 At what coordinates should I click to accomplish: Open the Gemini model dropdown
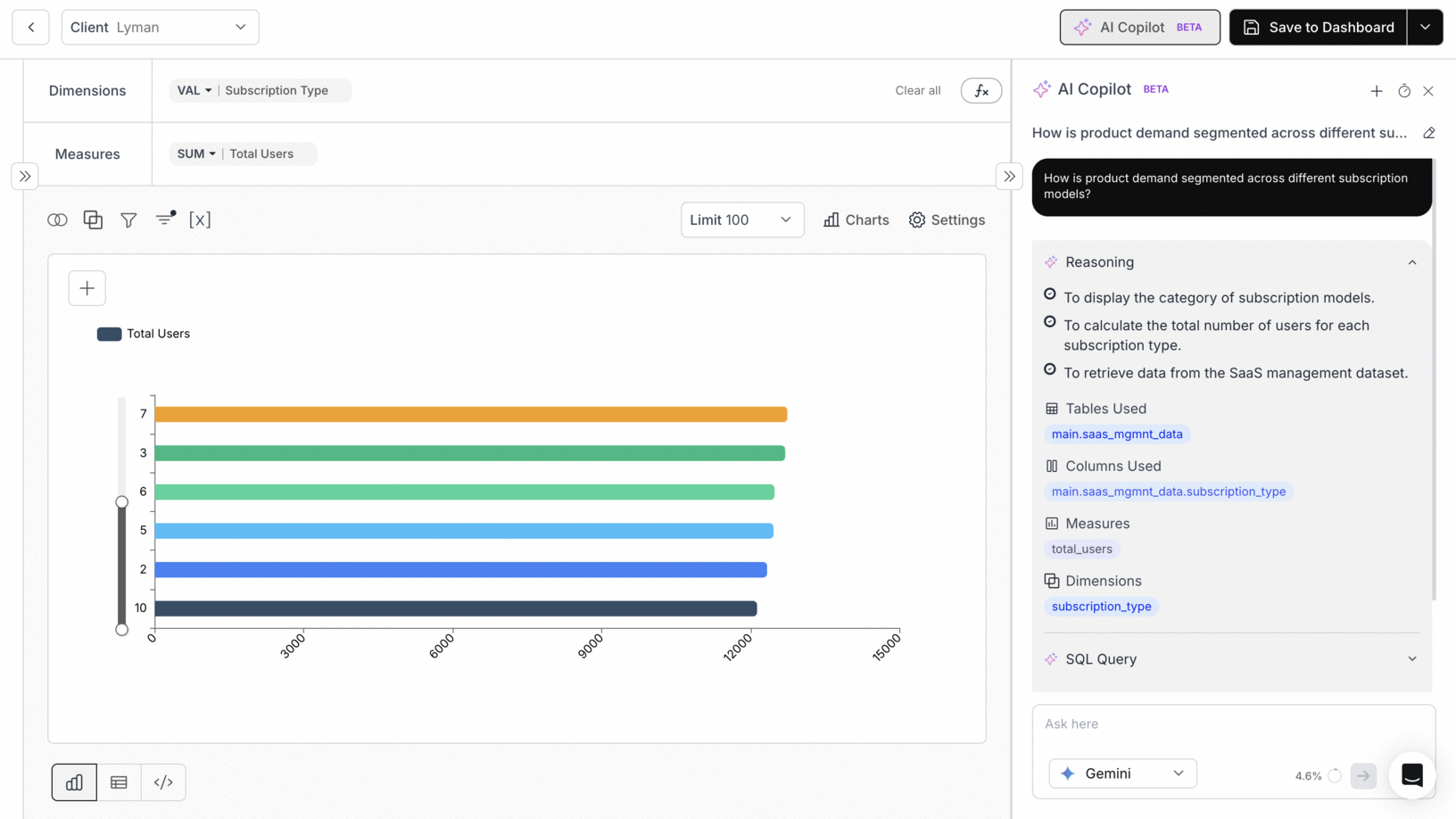(1122, 773)
